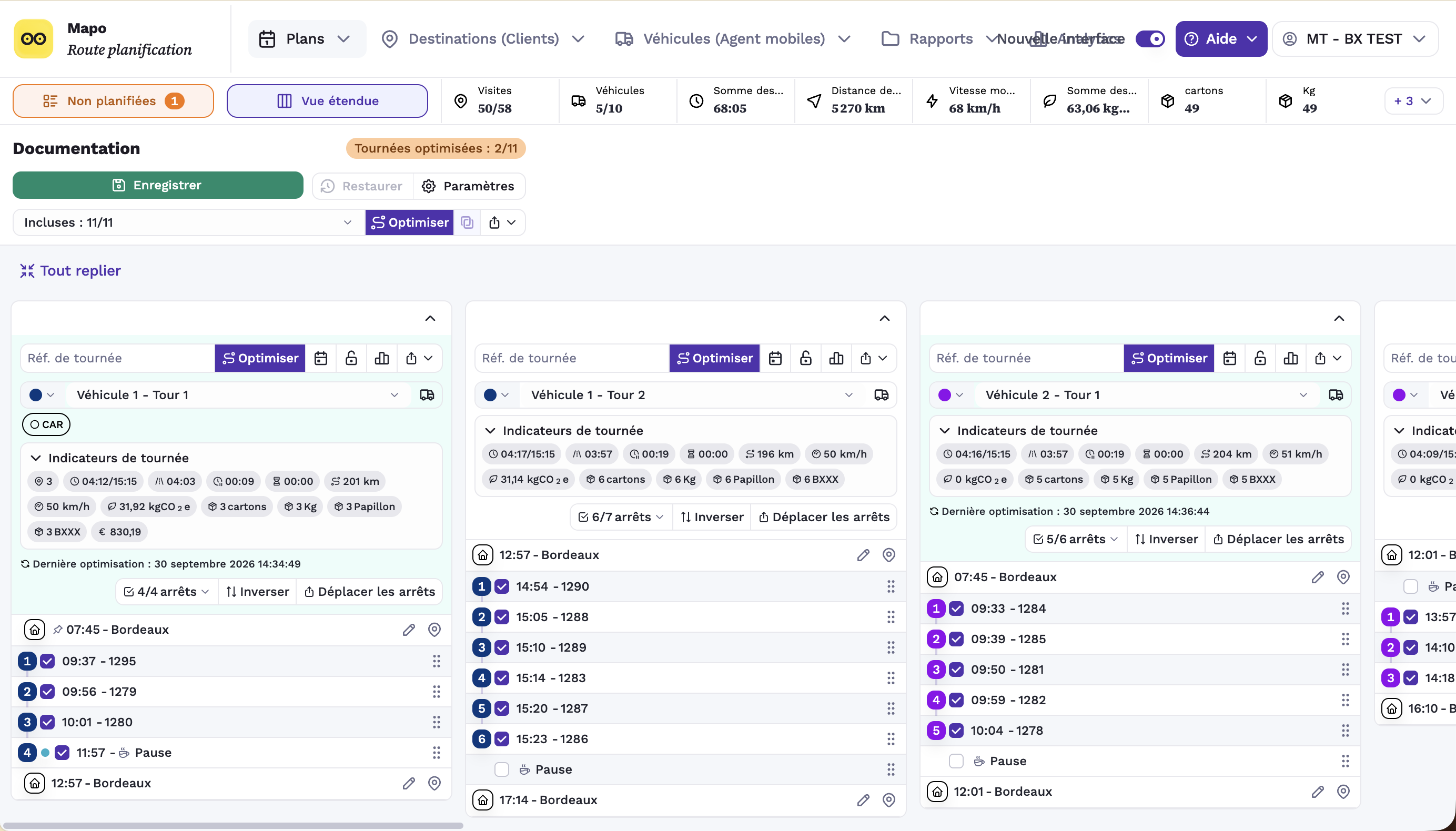The width and height of the screenshot is (1456, 831).
Task: Click truck icon beside Véhicule 1 - Tour 1
Action: (427, 395)
